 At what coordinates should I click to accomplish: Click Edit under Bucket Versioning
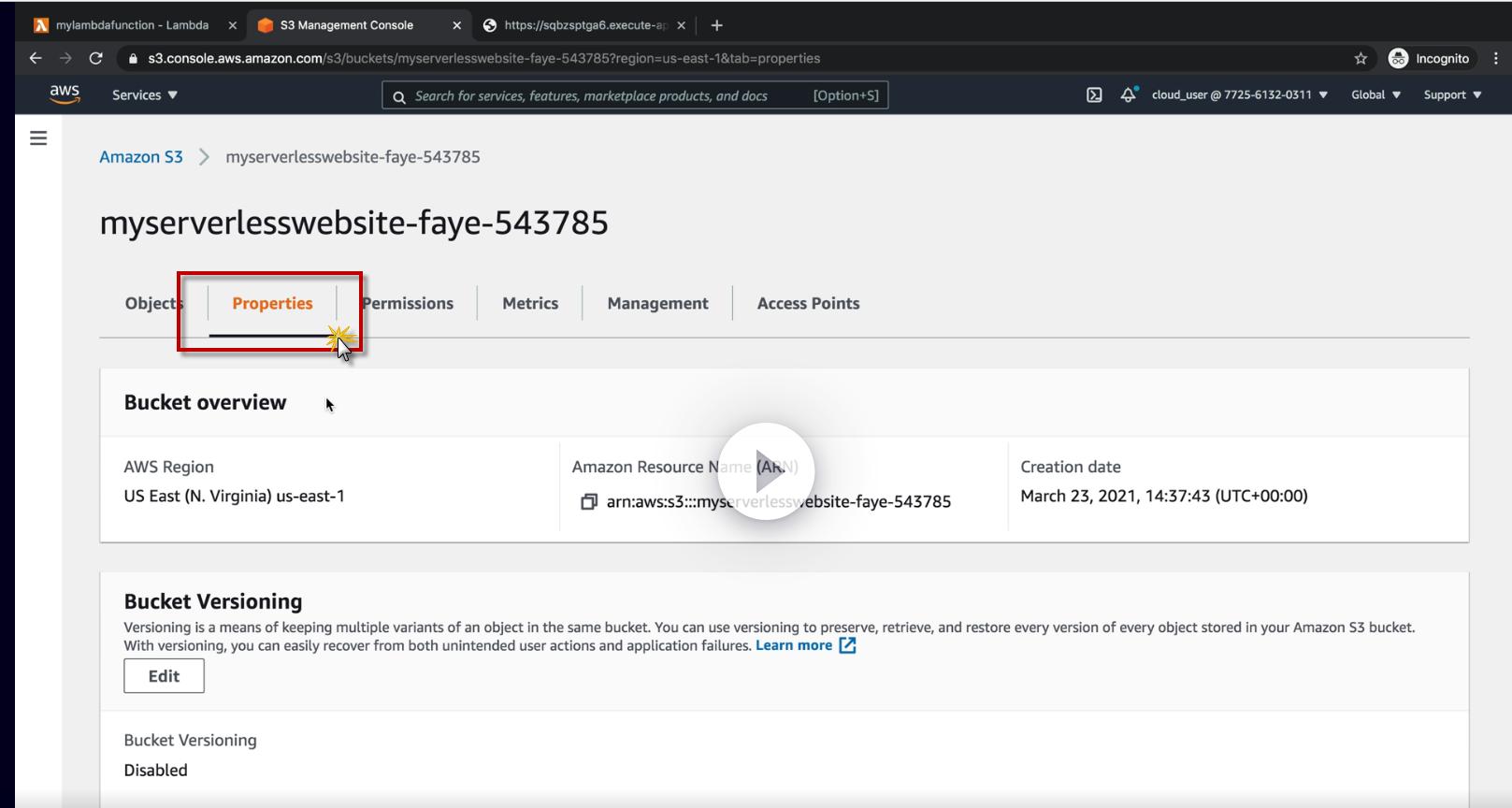point(164,676)
